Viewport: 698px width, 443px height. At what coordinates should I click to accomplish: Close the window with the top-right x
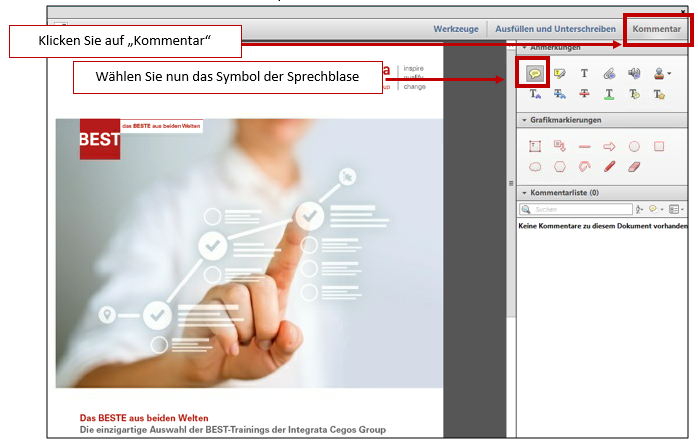[x=683, y=12]
